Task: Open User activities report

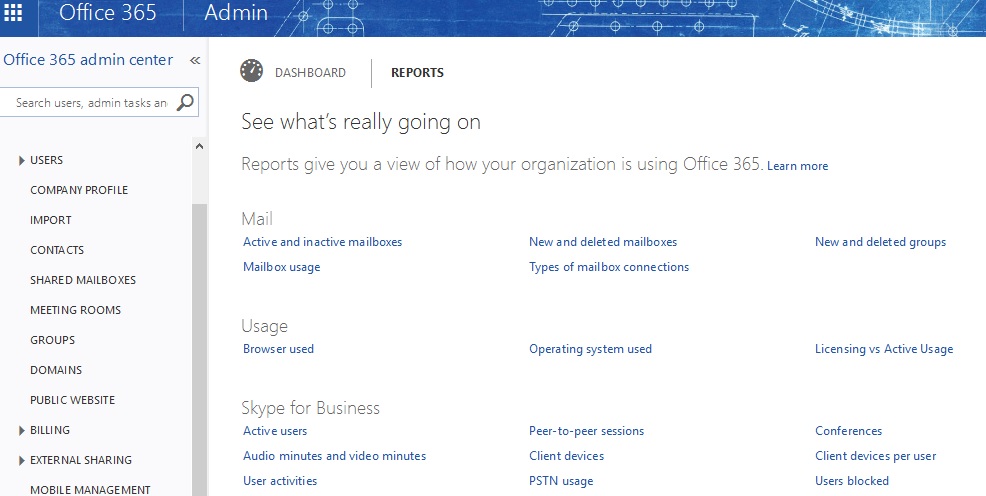Action: click(x=280, y=481)
